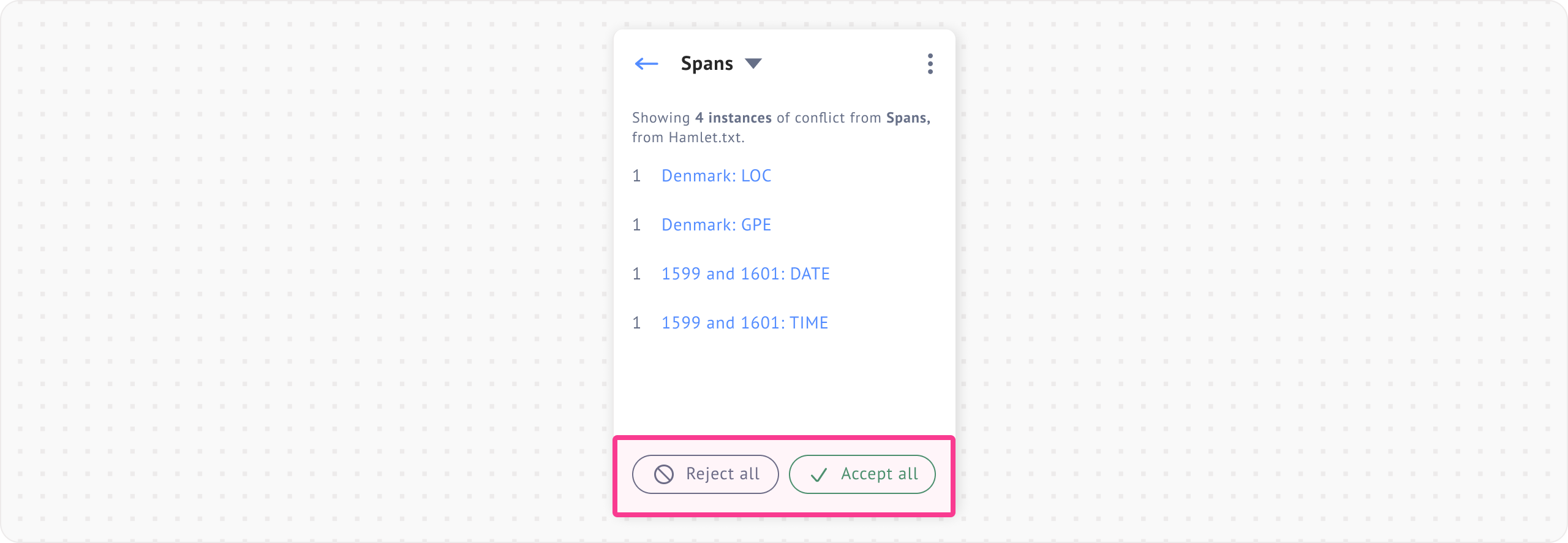Click the "Showing" word in the summary text
This screenshot has width=1568, height=543.
(x=661, y=118)
